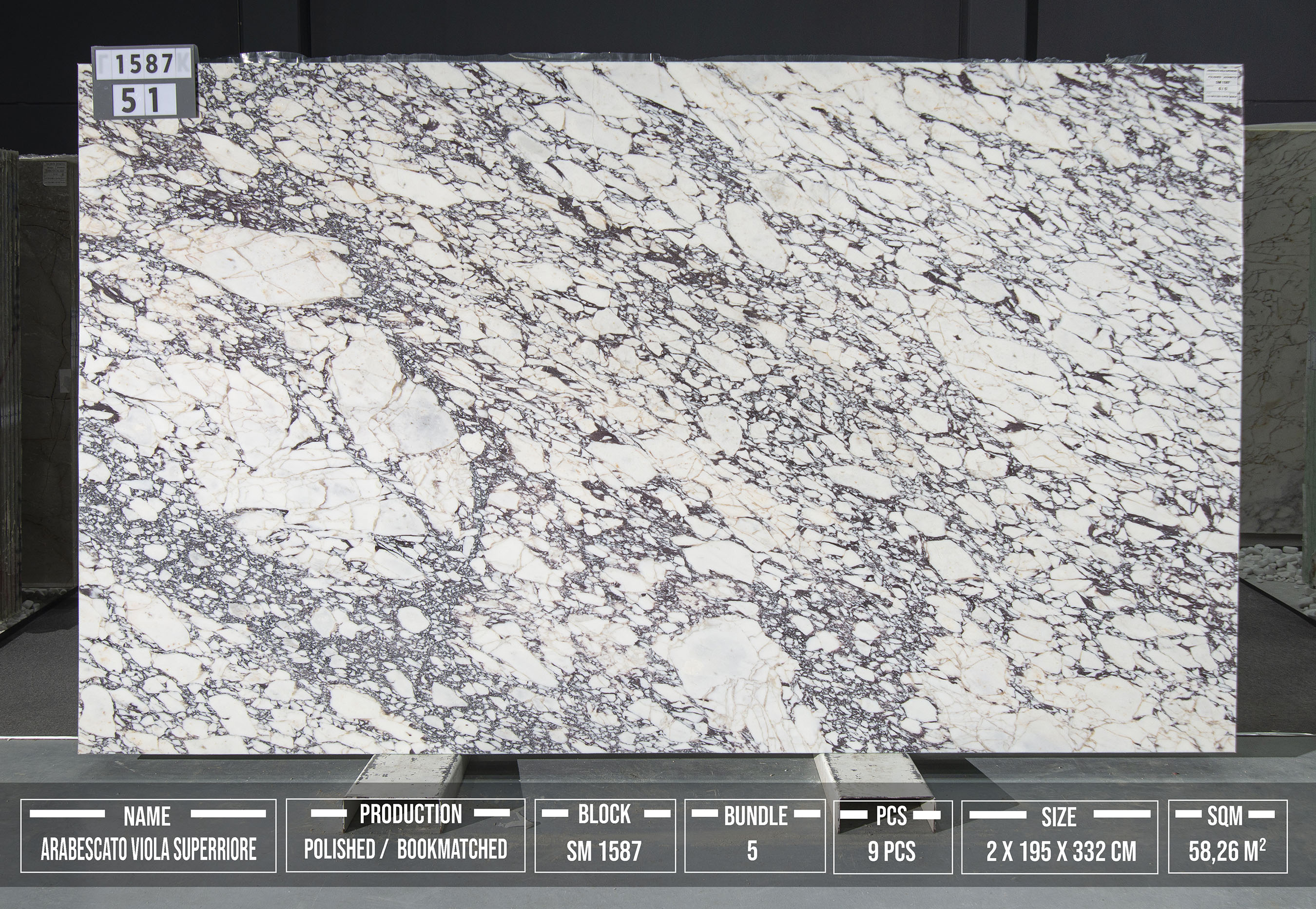Screen dimensions: 1316x909
Task: Click the PRODUCTION header label
Action: (410, 814)
